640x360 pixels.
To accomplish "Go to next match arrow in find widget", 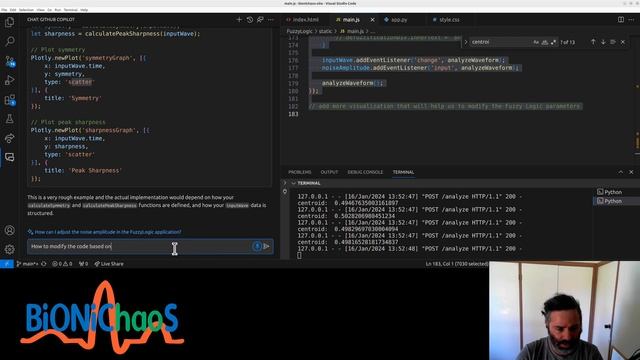I will (603, 42).
